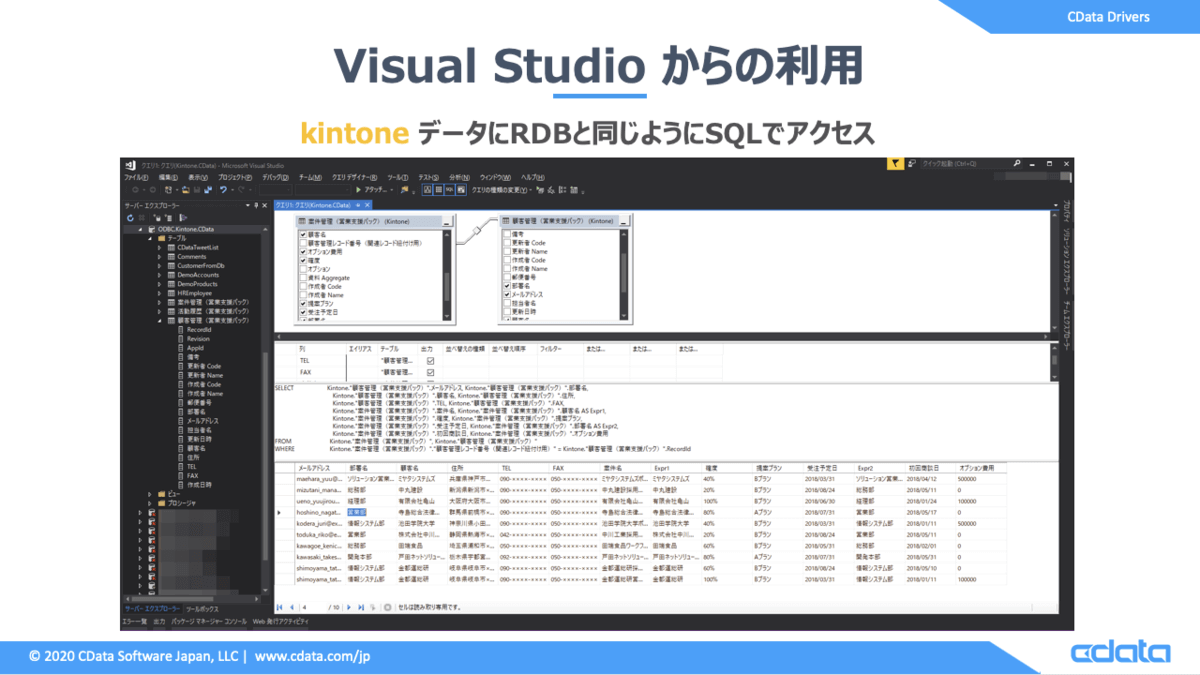The image size is (1200, 675).
Task: Open the クエリ デザイナー menu
Action: pos(354,178)
